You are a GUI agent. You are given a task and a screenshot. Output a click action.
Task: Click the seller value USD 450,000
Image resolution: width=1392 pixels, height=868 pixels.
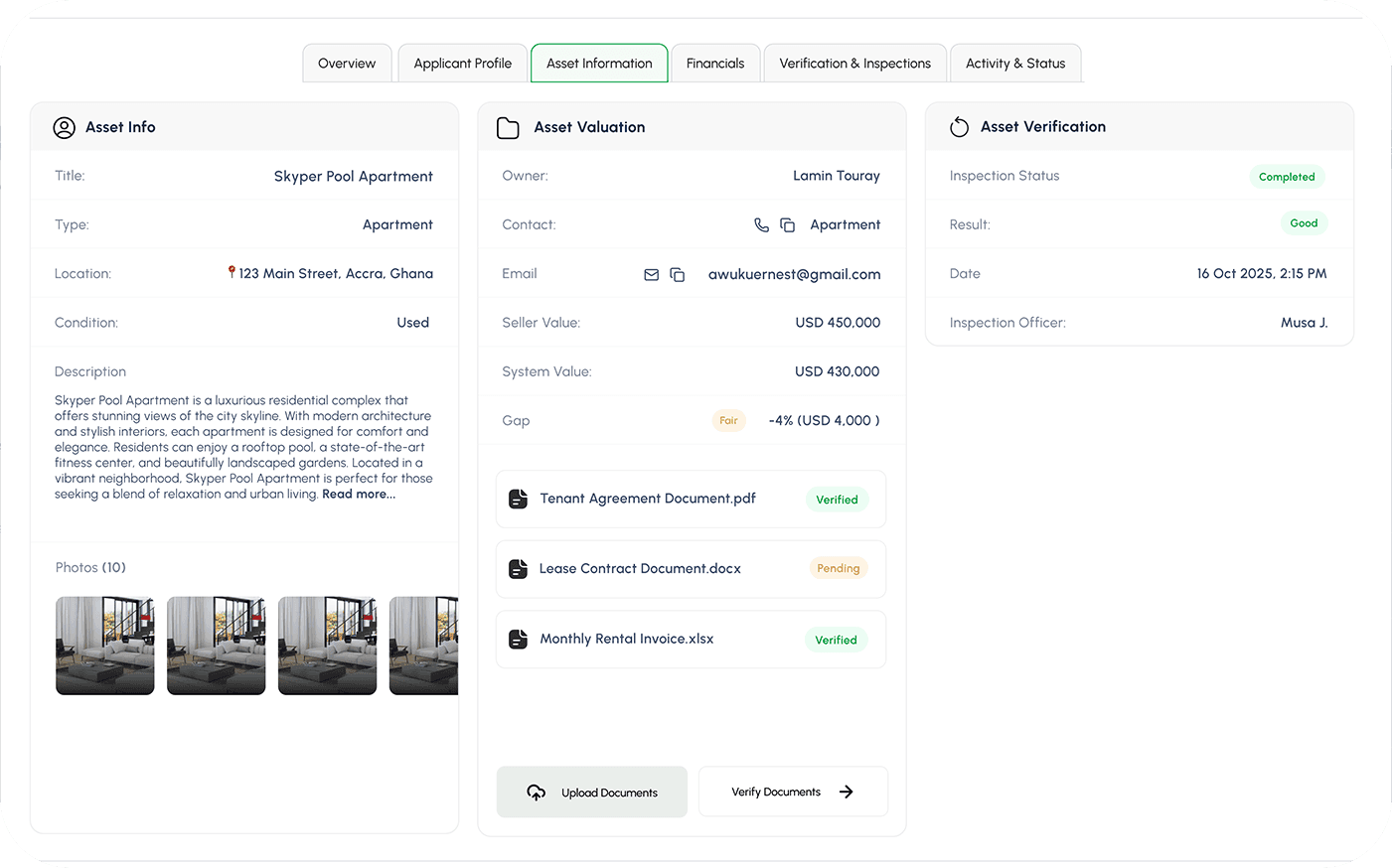click(838, 323)
